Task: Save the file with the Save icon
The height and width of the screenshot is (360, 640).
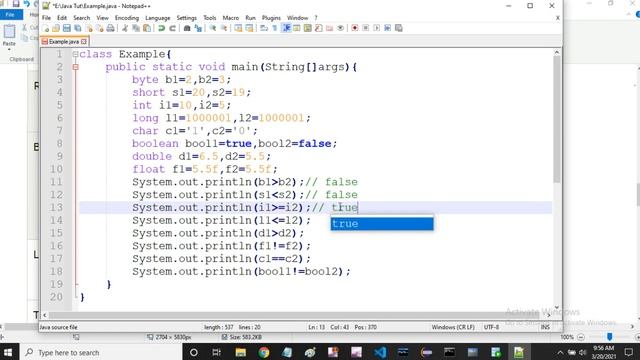Action: click(67, 28)
